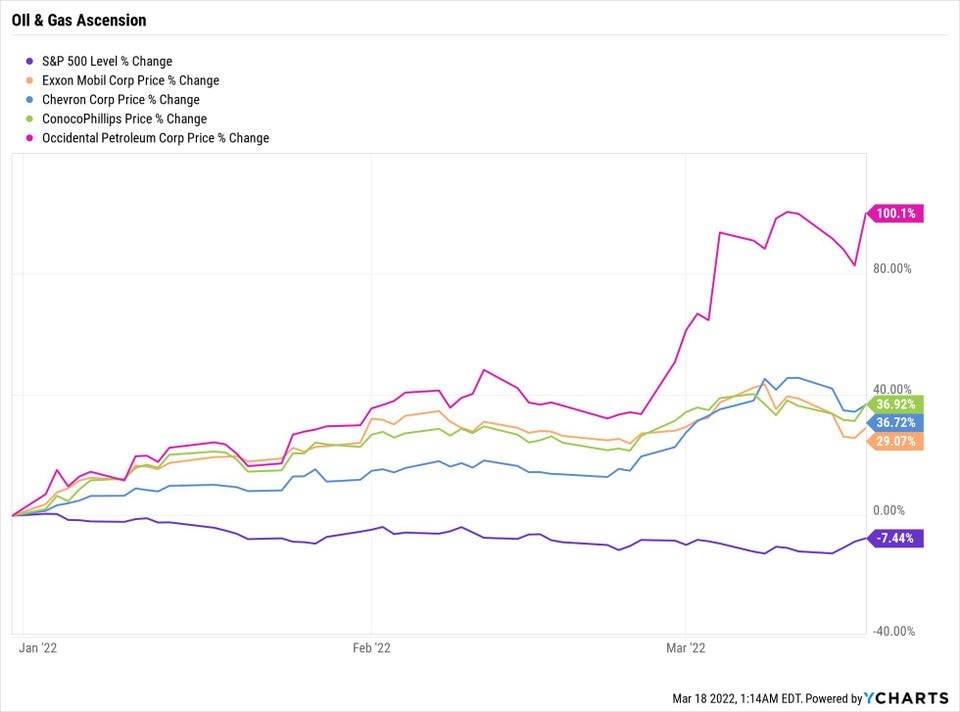960x712 pixels.
Task: Click the Mar '22 axis label
Action: point(686,649)
